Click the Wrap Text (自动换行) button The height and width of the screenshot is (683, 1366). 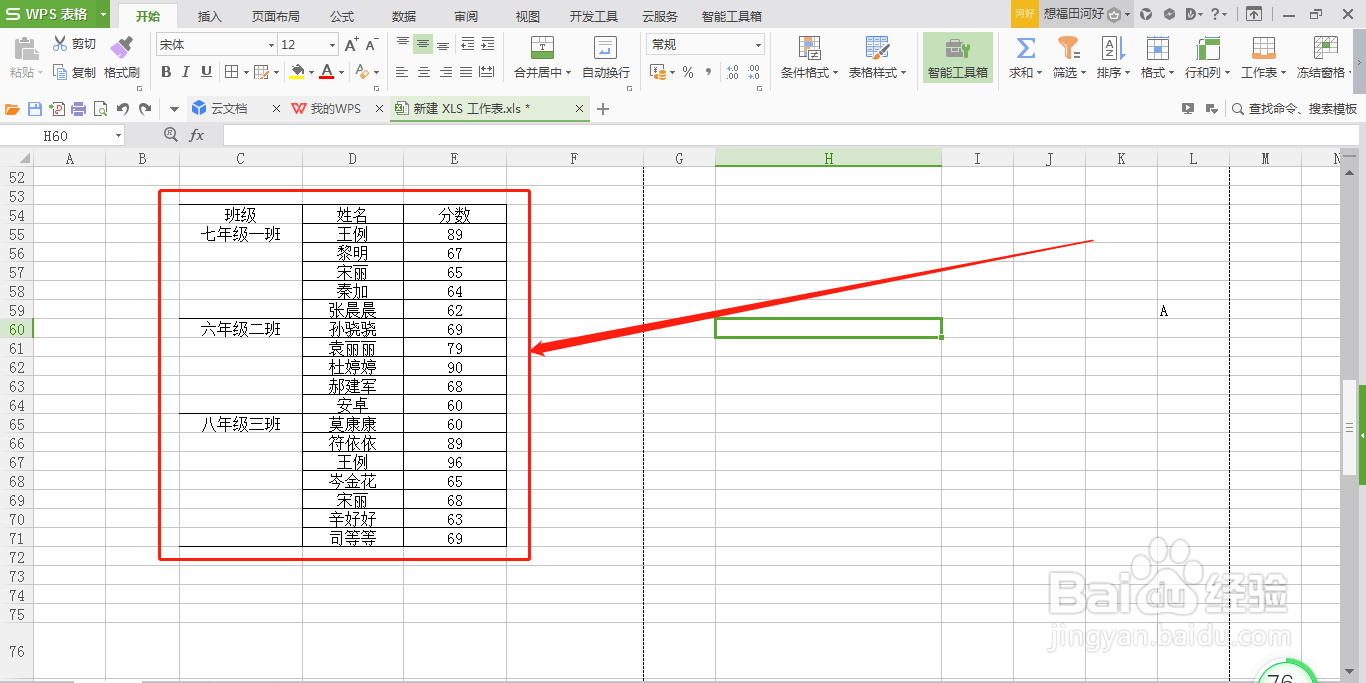click(x=606, y=57)
